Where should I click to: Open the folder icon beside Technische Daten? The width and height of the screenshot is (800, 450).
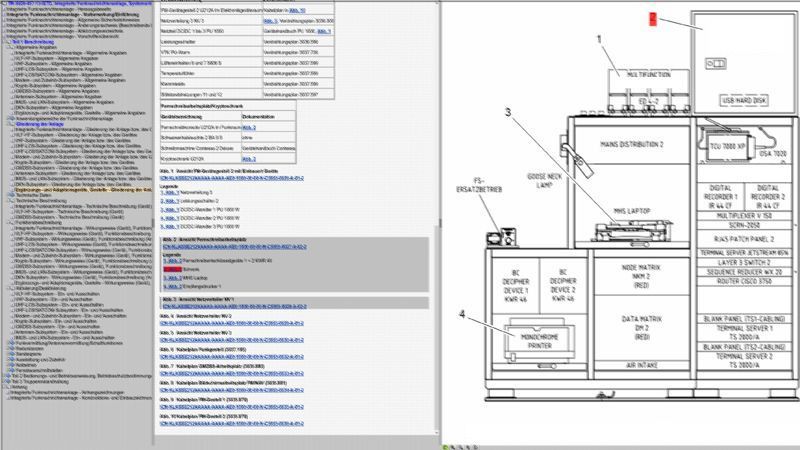(x=11, y=195)
